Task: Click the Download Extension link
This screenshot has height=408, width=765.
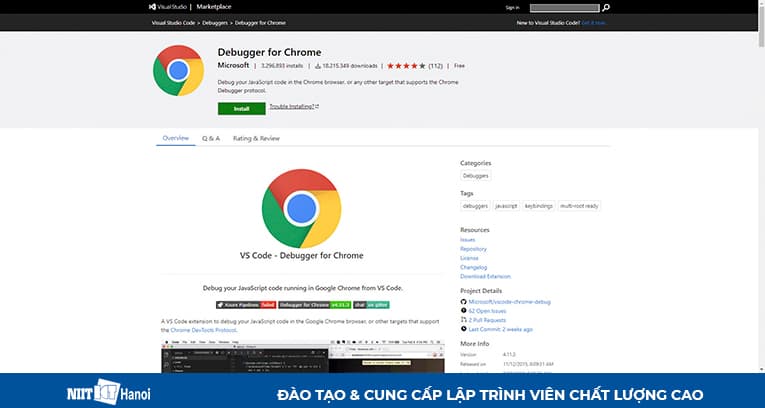Action: (485, 277)
